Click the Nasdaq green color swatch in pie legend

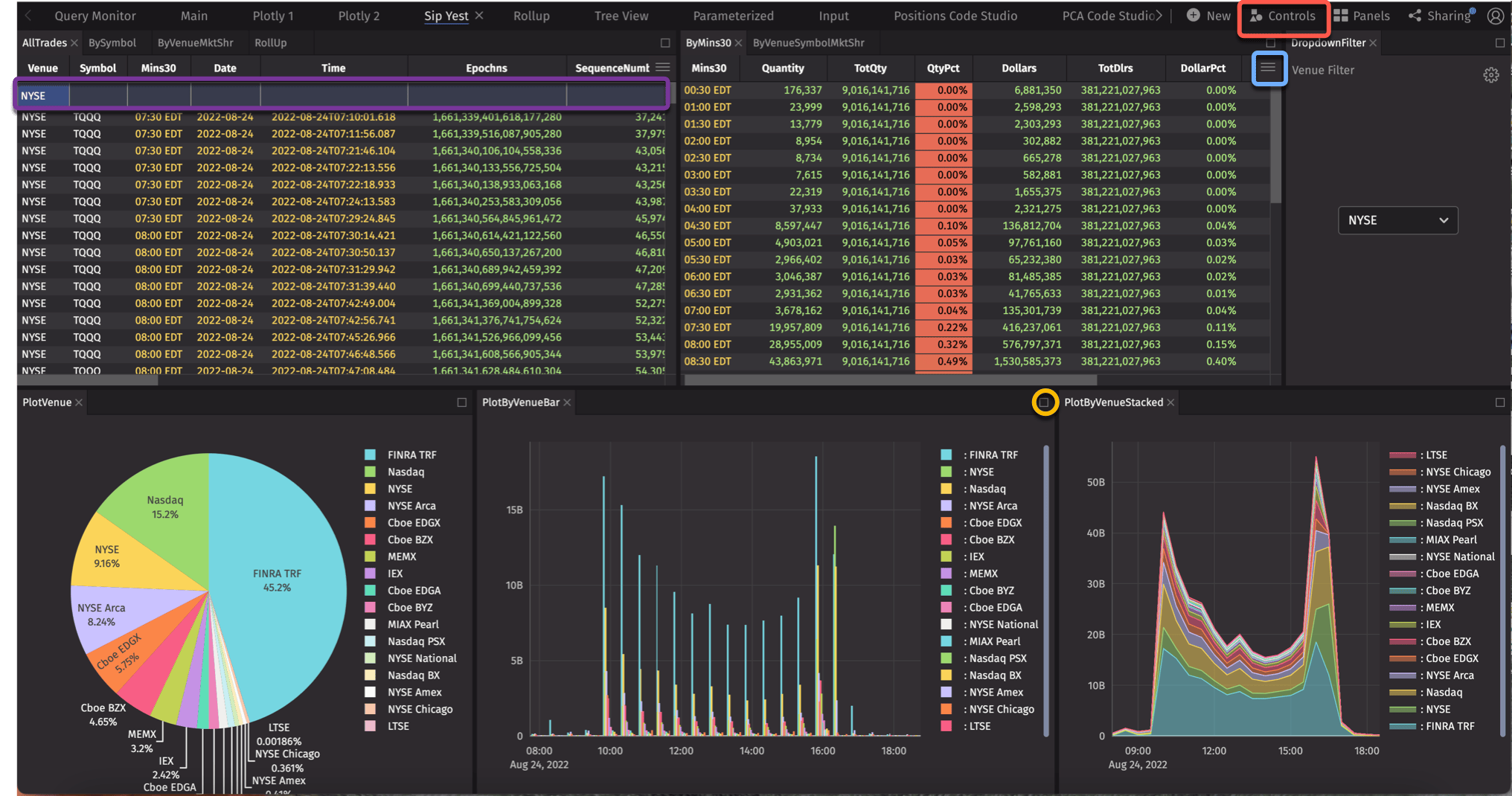(x=370, y=472)
